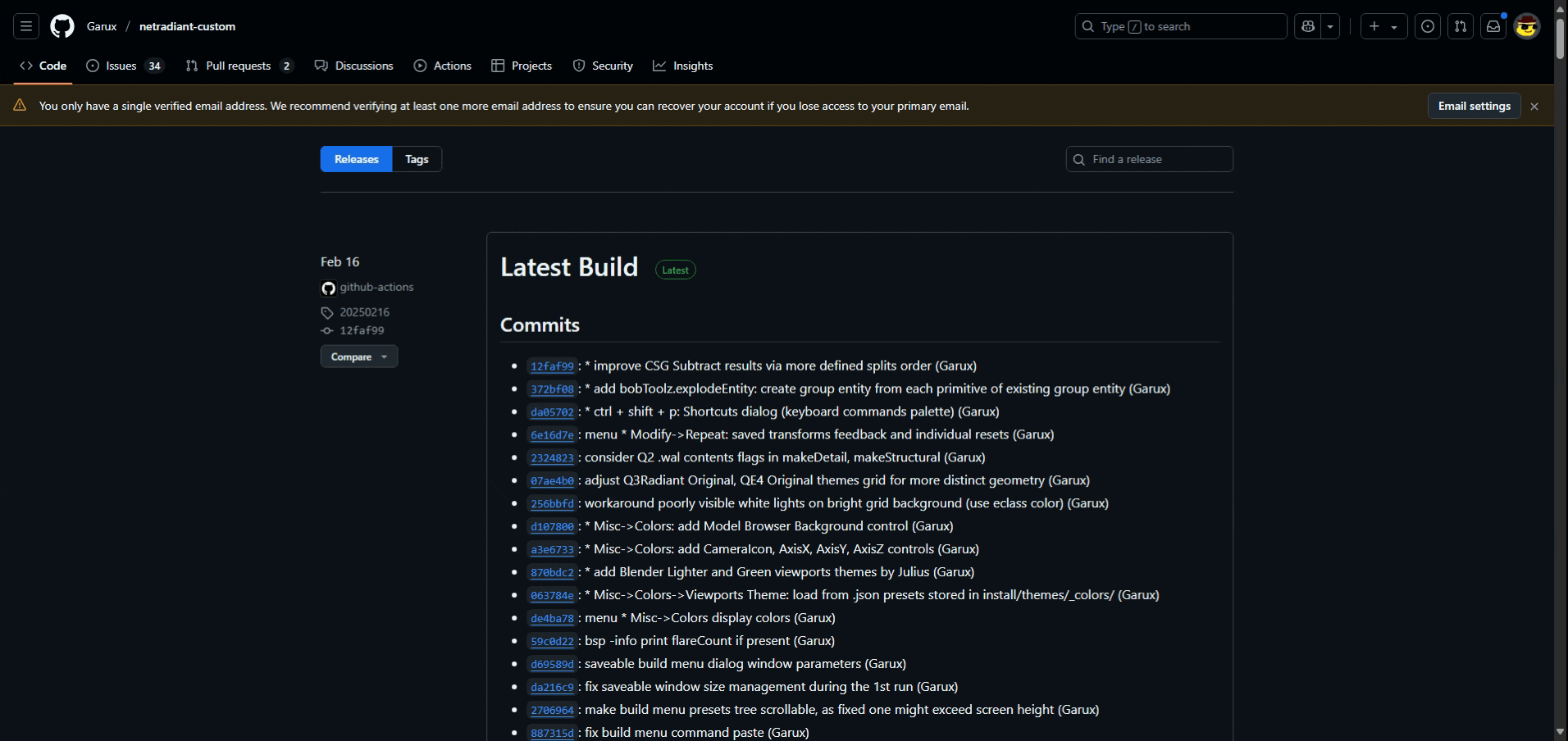Open the notifications inbox icon
The height and width of the screenshot is (741, 1568).
[x=1493, y=26]
